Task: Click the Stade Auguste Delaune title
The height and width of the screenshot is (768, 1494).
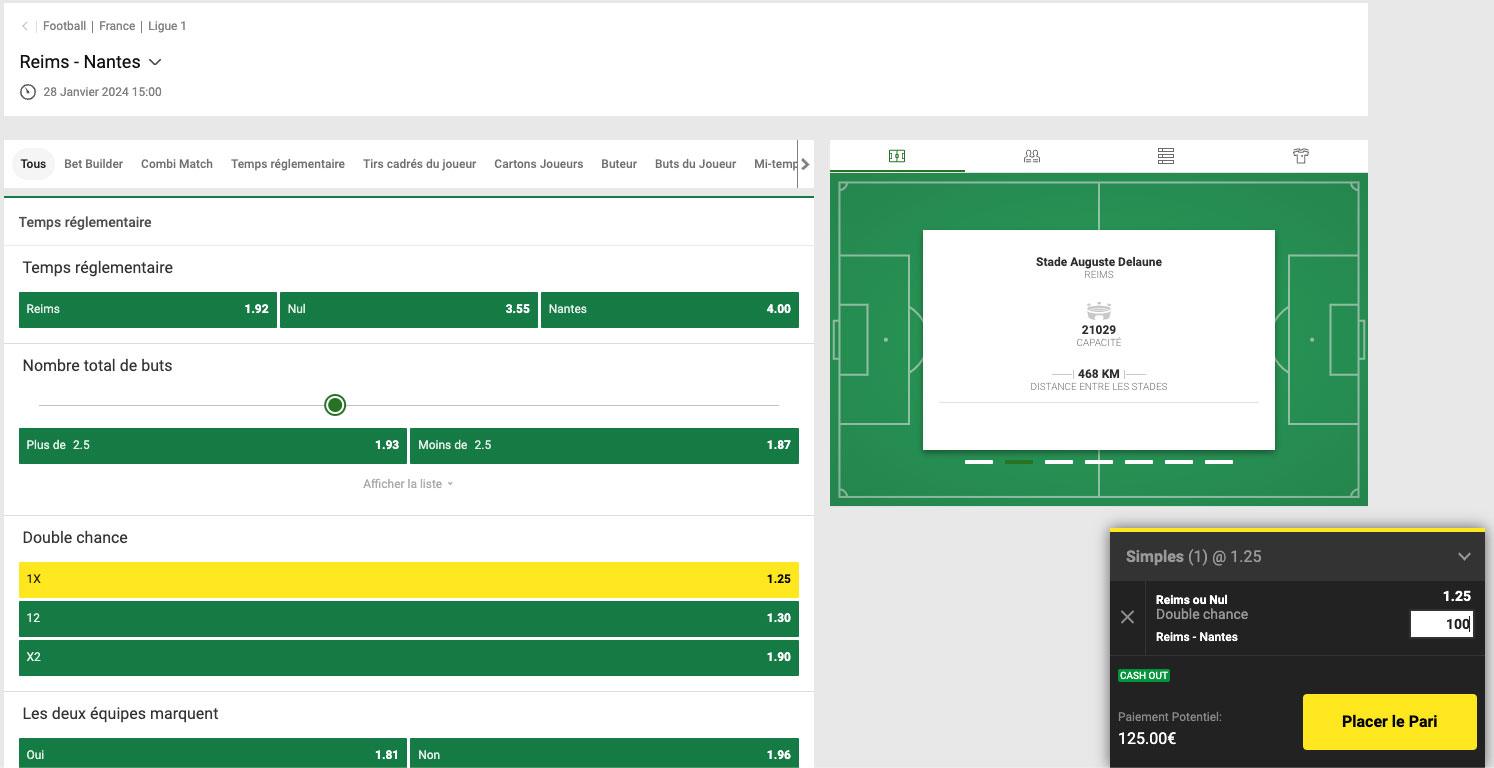Action: 1099,262
